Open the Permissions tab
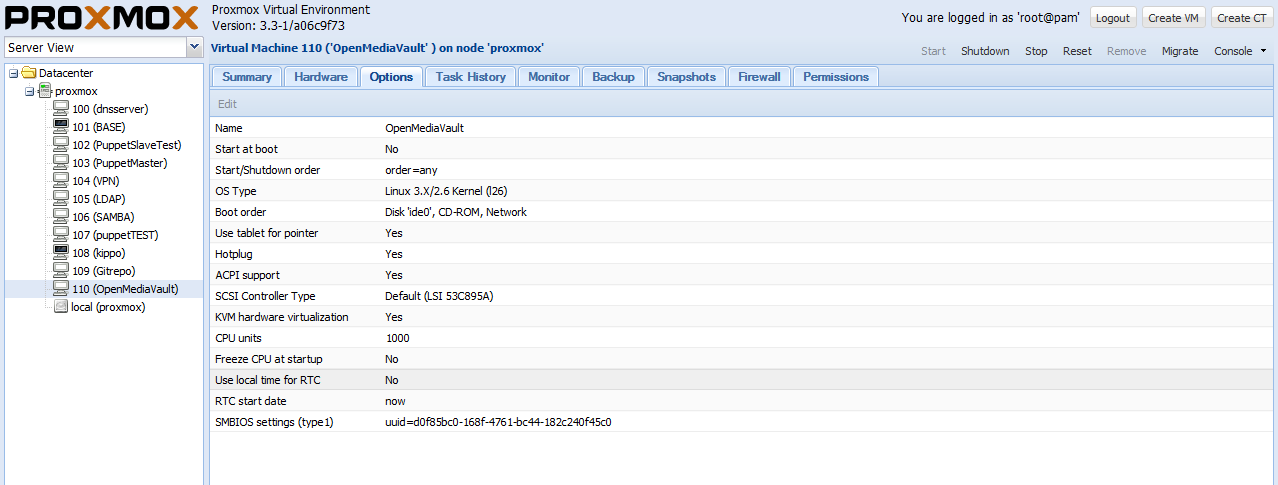Screen dimensions: 1278x485 point(836,77)
